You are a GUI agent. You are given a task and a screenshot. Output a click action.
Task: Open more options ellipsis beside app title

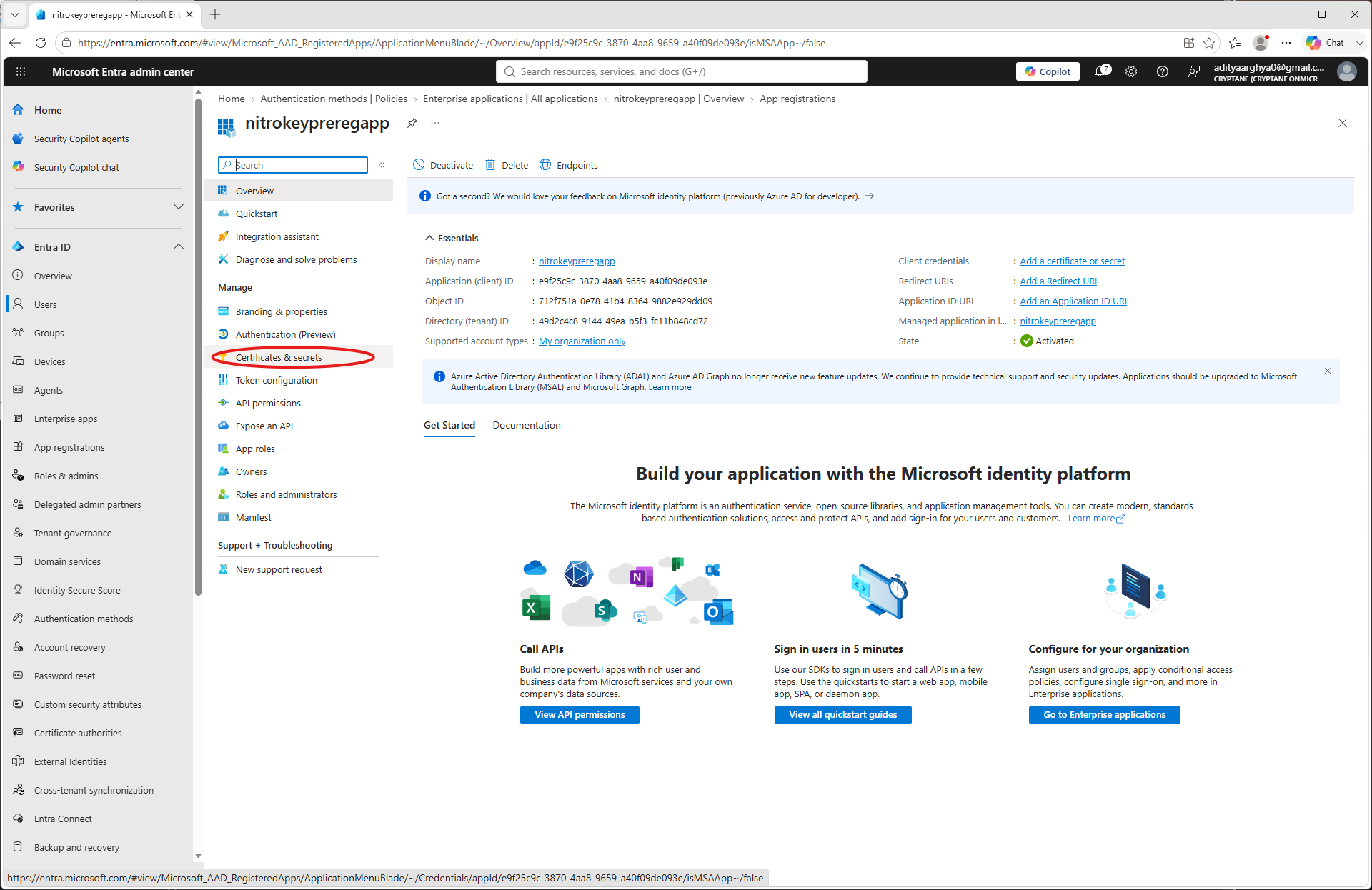click(x=435, y=123)
